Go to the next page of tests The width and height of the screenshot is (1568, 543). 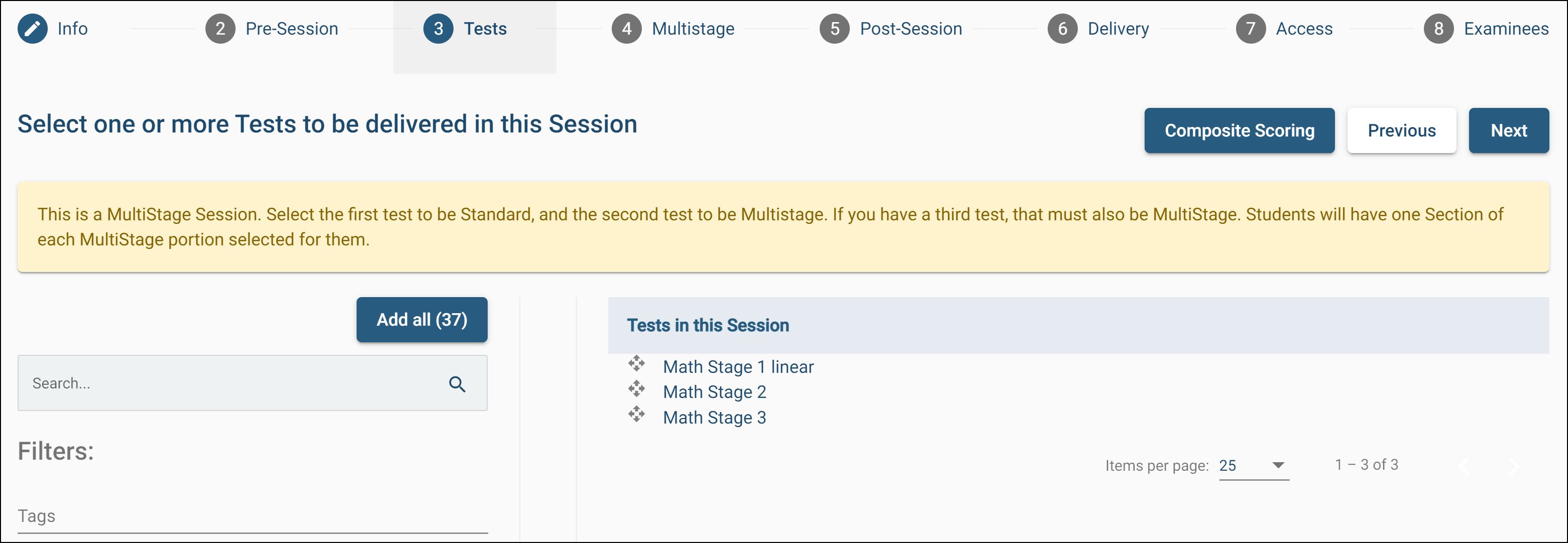click(x=1514, y=466)
